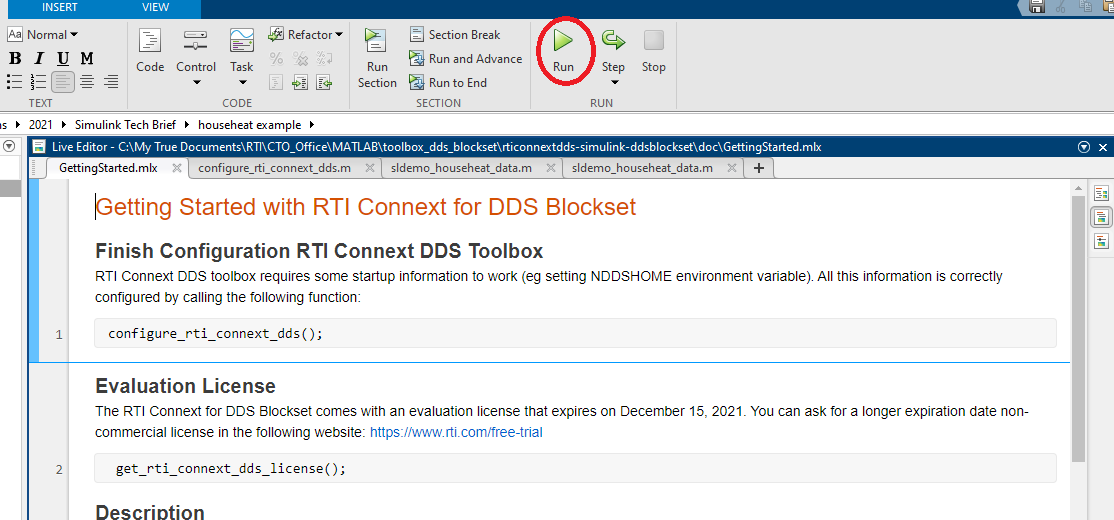Select the configure_rti_connext_dds.m tab

(274, 168)
